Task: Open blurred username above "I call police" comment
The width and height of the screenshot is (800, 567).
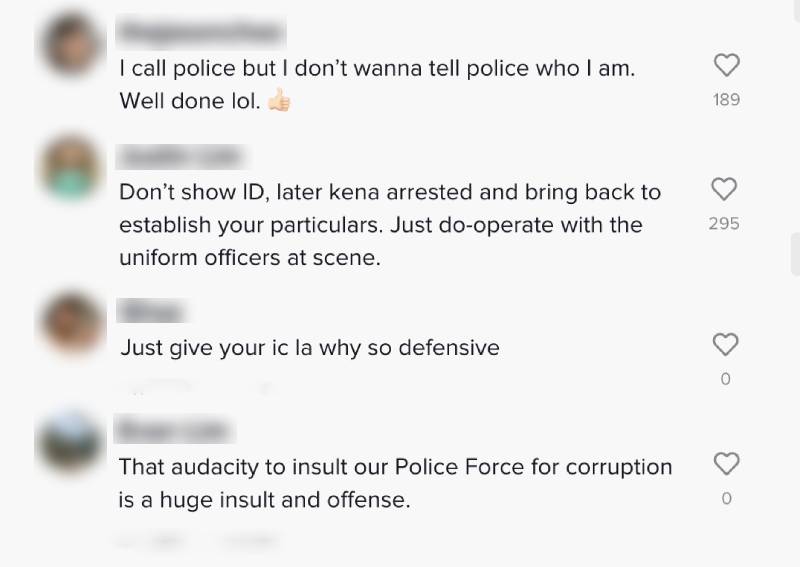Action: [x=198, y=33]
